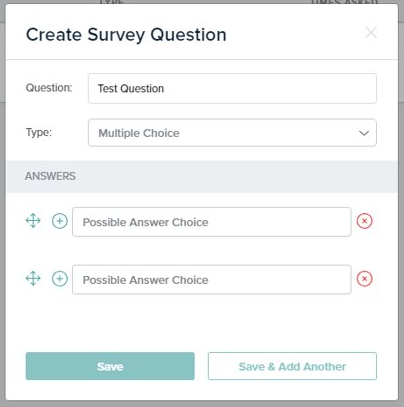The width and height of the screenshot is (404, 407).
Task: Click the Type: label
Action: 39,132
